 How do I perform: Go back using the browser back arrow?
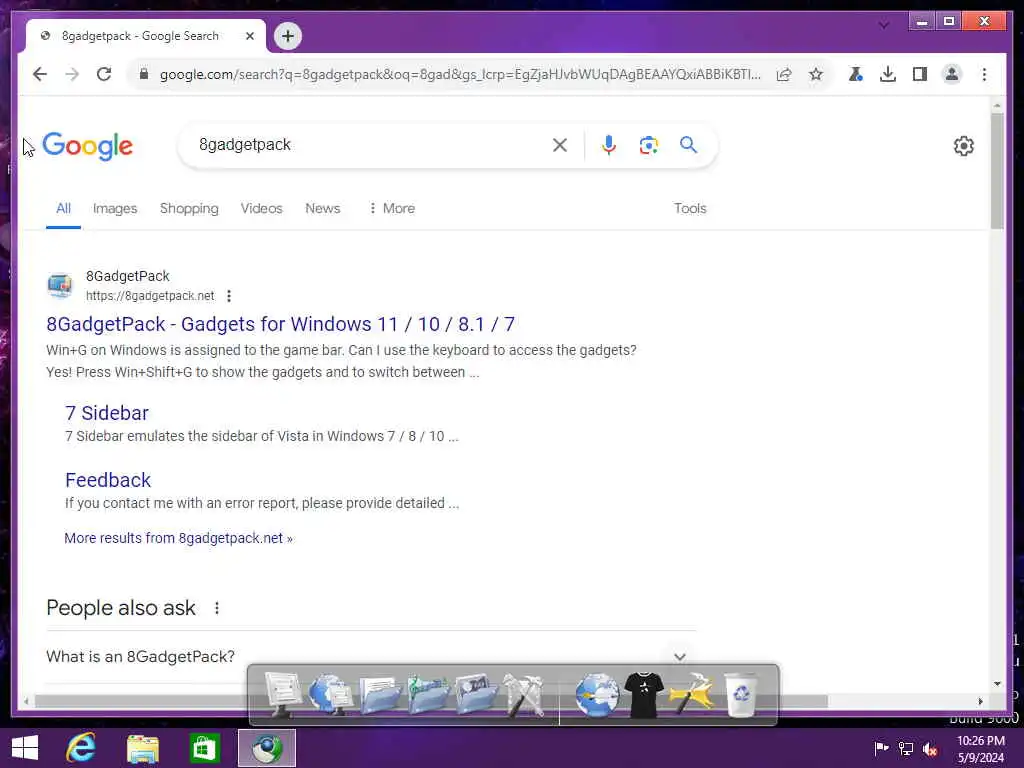click(x=40, y=74)
